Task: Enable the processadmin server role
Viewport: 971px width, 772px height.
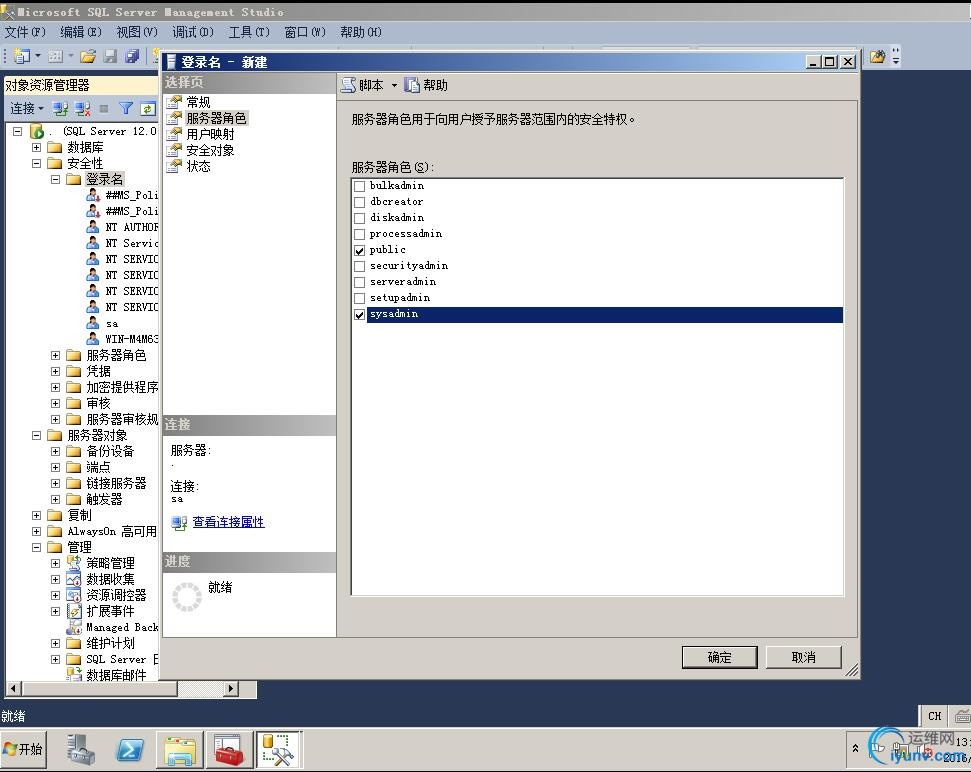Action: coord(359,234)
